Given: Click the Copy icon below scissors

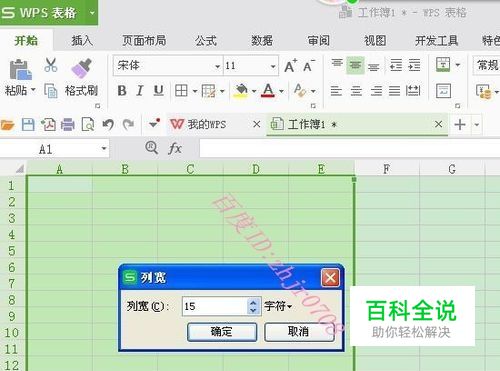Looking at the screenshot, I should 51,90.
